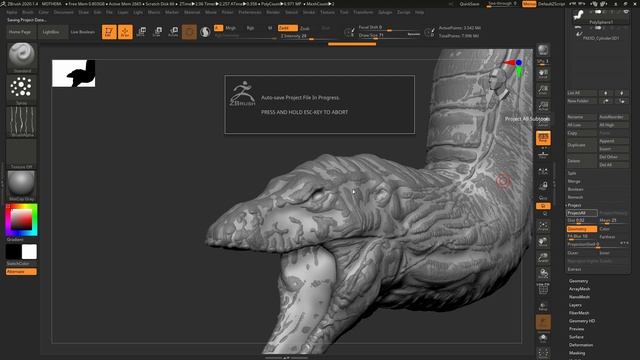Screen dimensions: 640x360
Task: Toggle the Zsub mode
Action: pyautogui.click(x=304, y=29)
